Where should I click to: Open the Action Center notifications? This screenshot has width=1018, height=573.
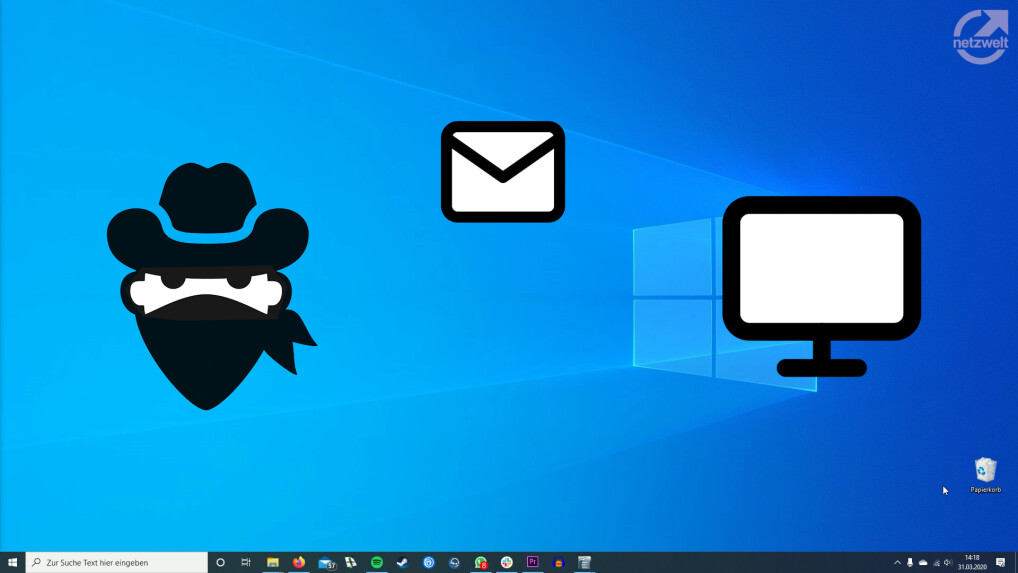pyautogui.click(x=1001, y=562)
